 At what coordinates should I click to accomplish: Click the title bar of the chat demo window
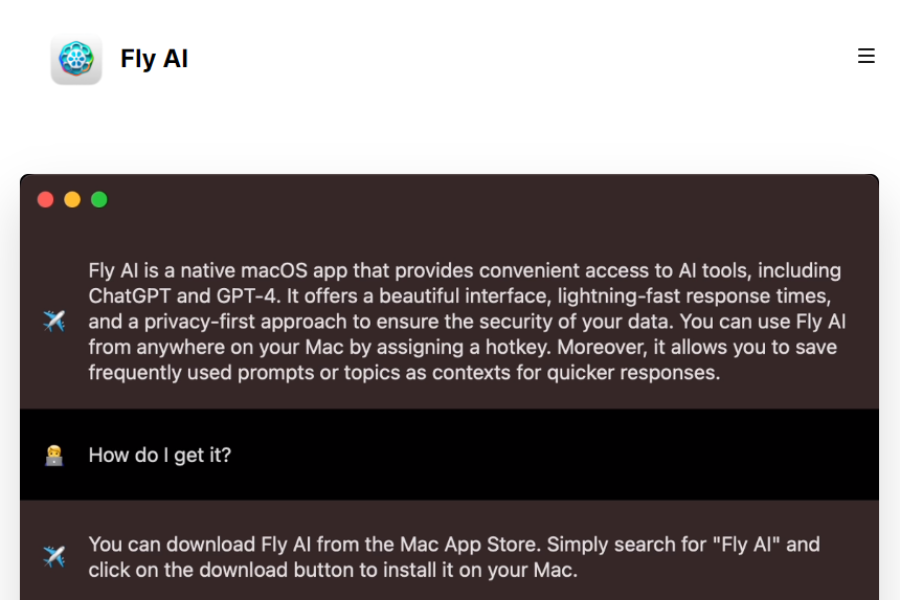coord(450,199)
